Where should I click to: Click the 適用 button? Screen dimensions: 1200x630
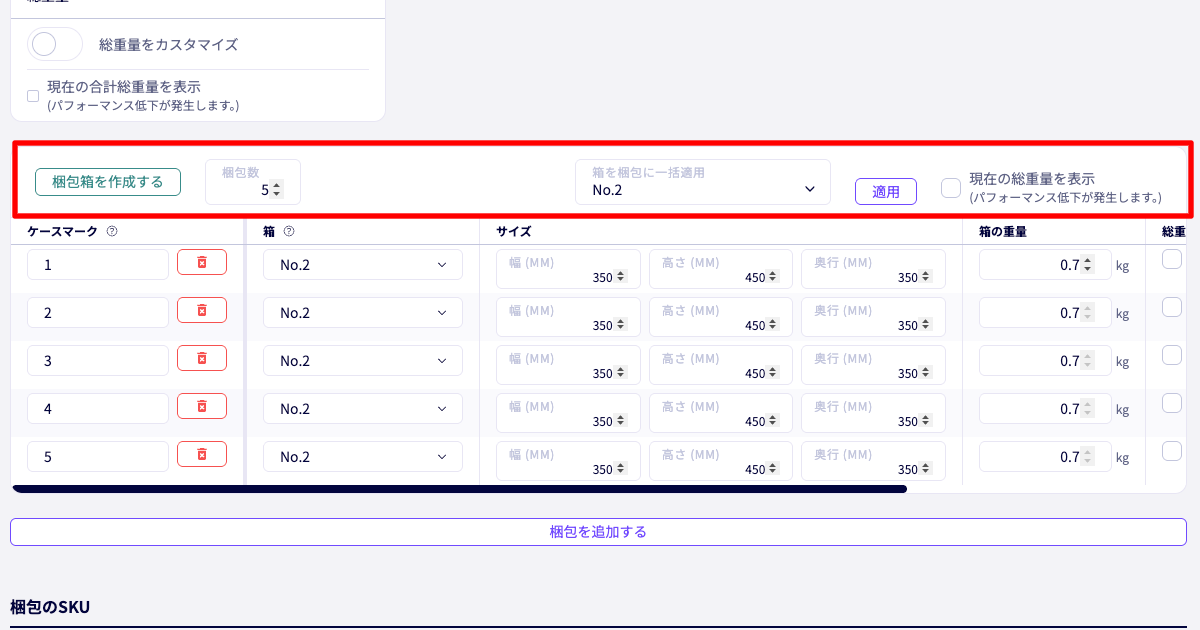pos(886,192)
